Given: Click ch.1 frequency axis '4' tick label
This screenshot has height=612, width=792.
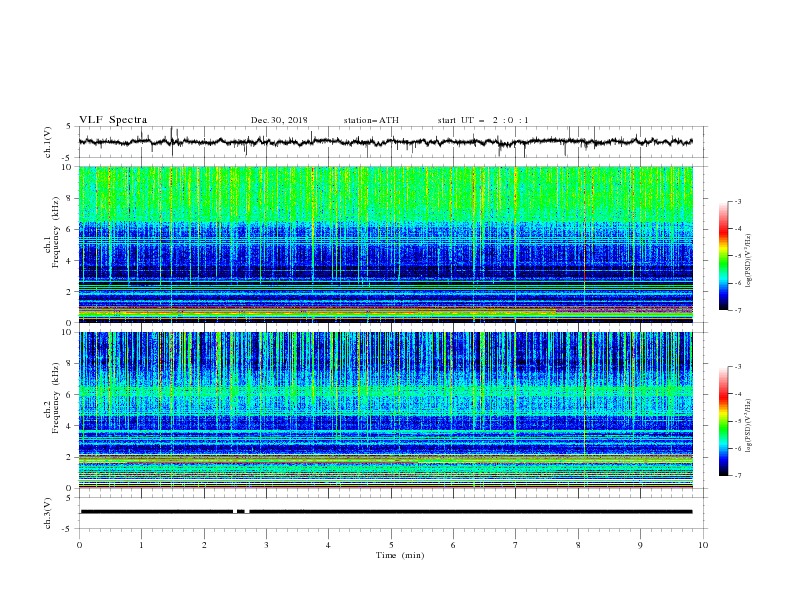Looking at the screenshot, I should pos(70,261).
